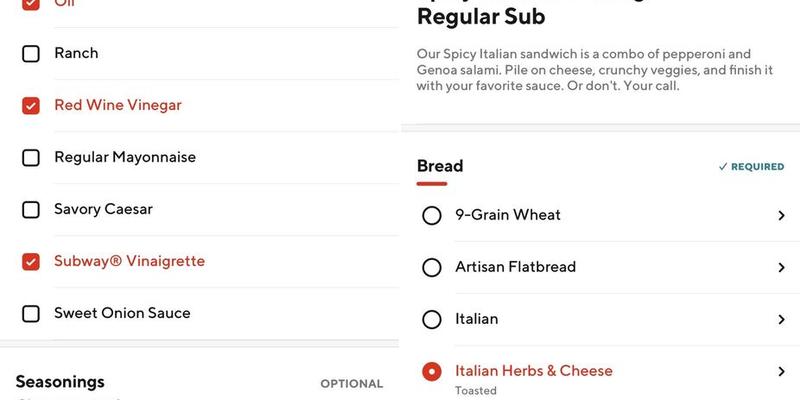
Task: Uncheck the Subway® Vinaigrette checkbox
Action: tap(31, 261)
